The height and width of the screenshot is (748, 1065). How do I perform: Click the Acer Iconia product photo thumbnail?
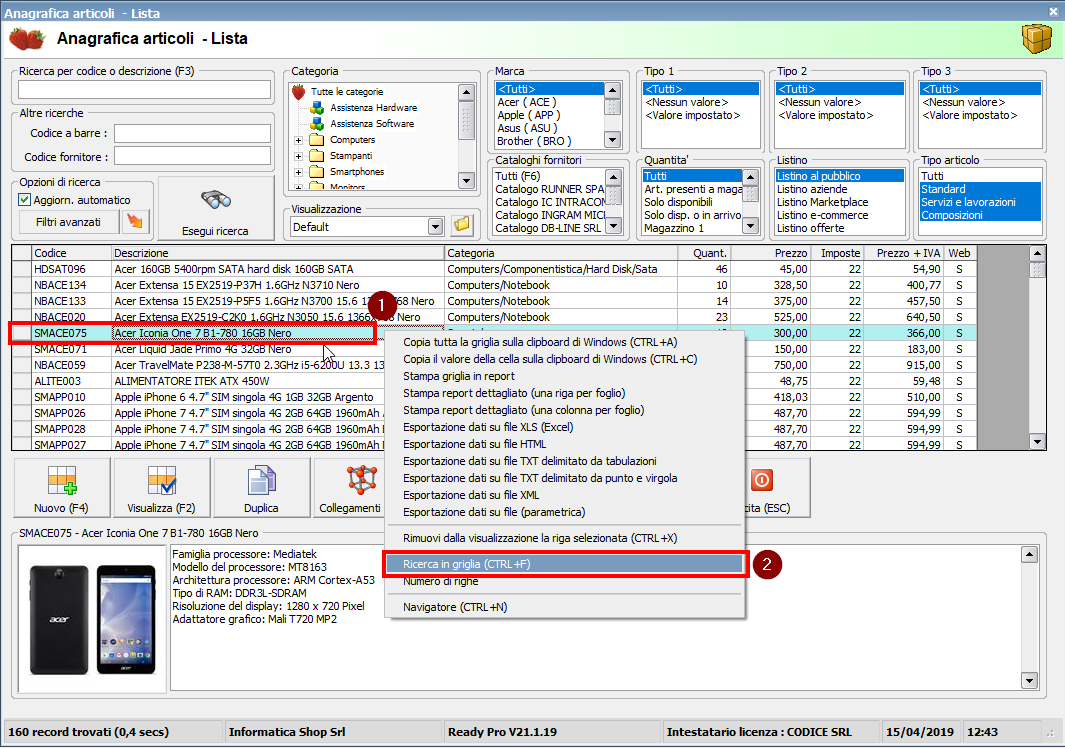click(92, 619)
